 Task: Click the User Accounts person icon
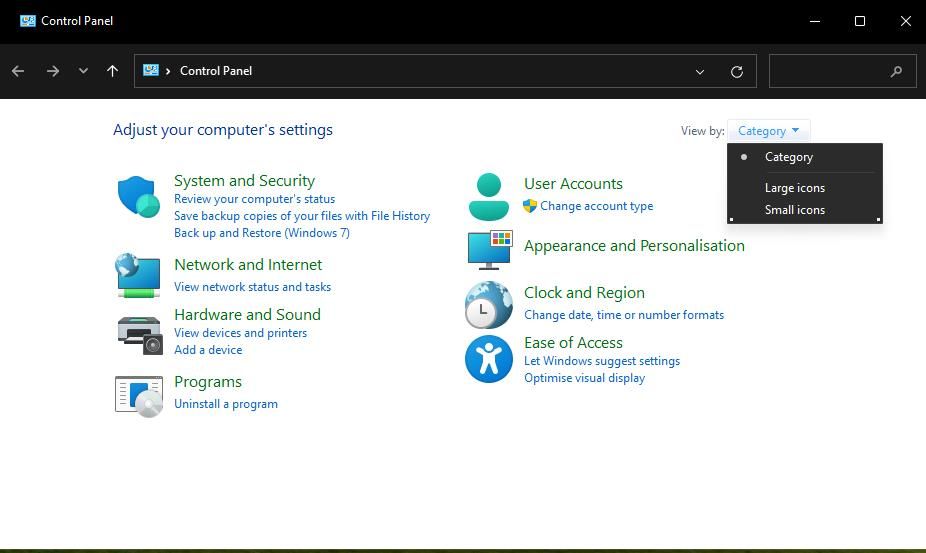(x=489, y=196)
